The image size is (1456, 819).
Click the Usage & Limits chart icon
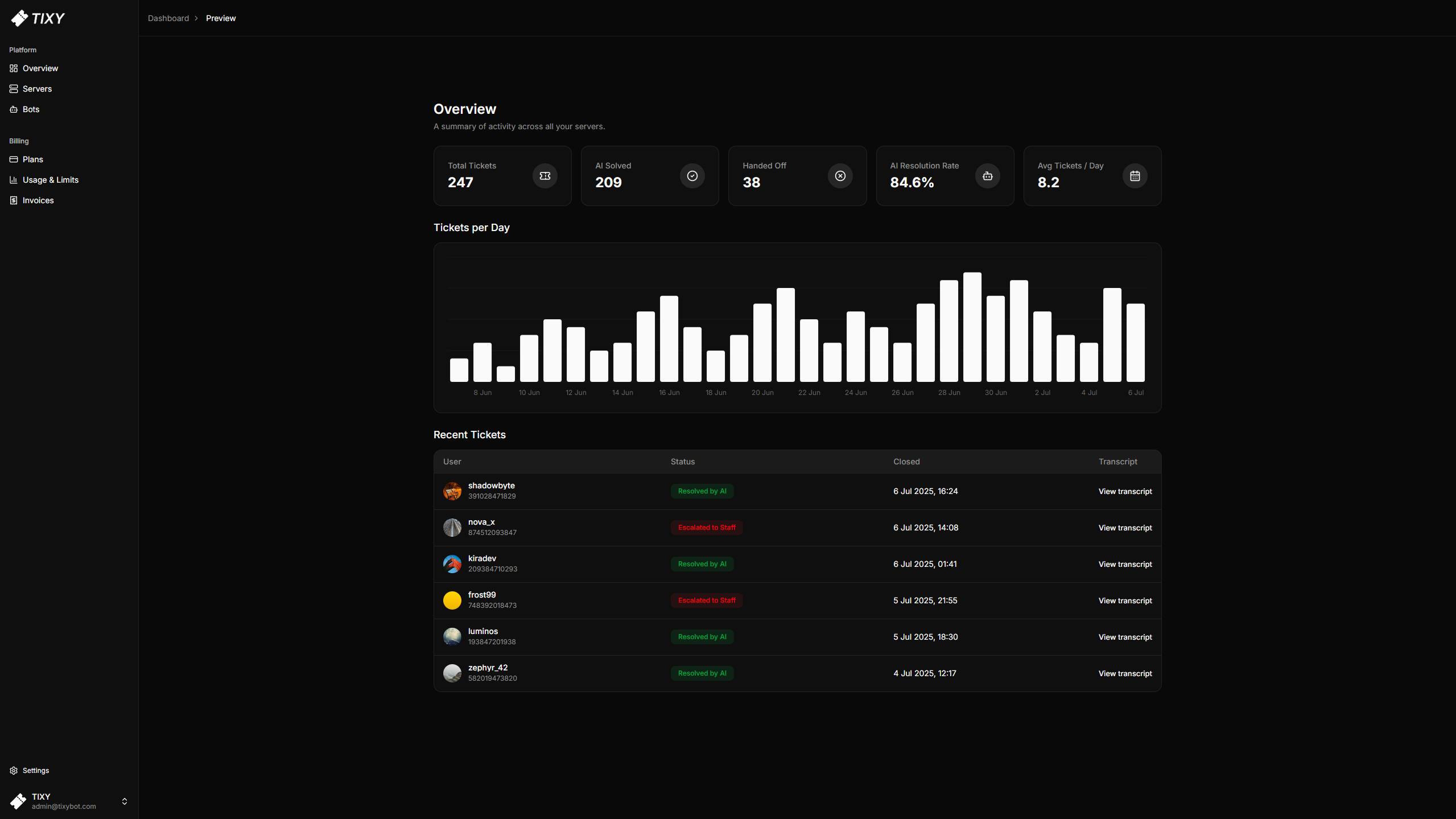coord(14,180)
